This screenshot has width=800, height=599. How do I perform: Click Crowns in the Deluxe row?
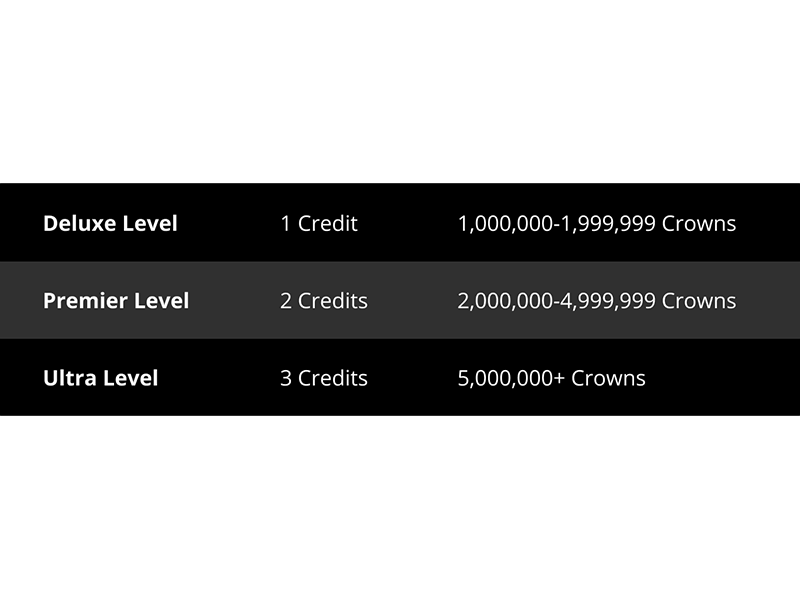click(x=699, y=223)
